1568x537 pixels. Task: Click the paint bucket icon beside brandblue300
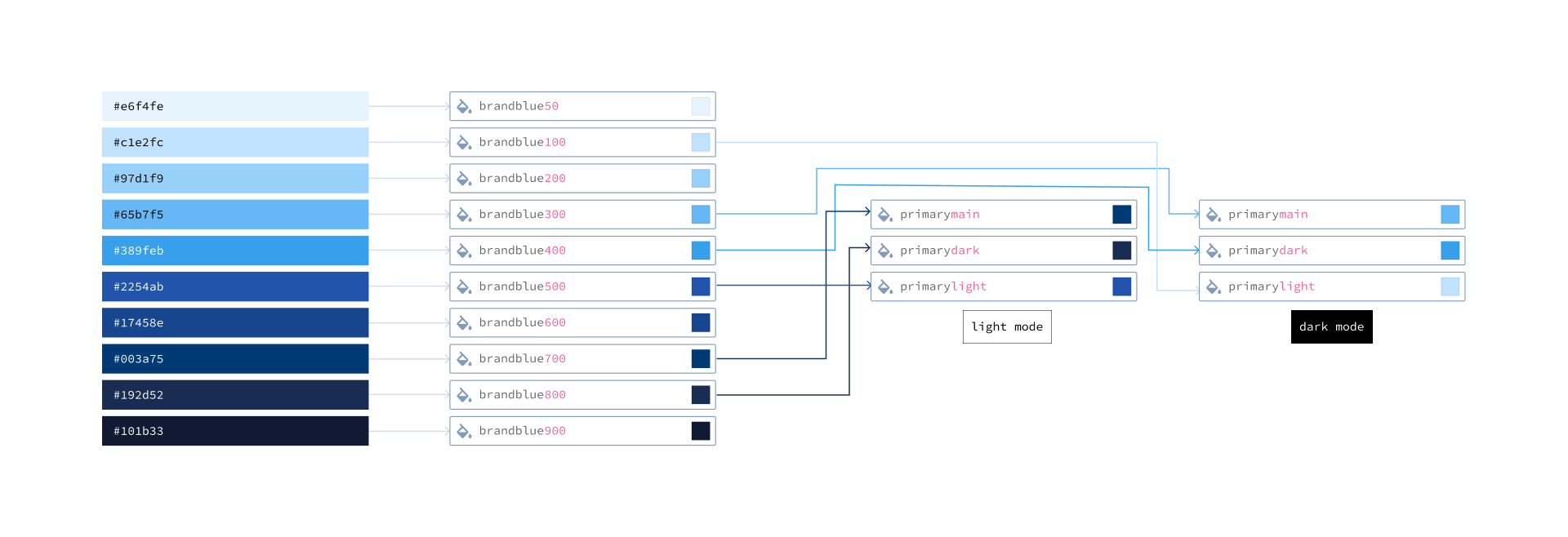464,215
